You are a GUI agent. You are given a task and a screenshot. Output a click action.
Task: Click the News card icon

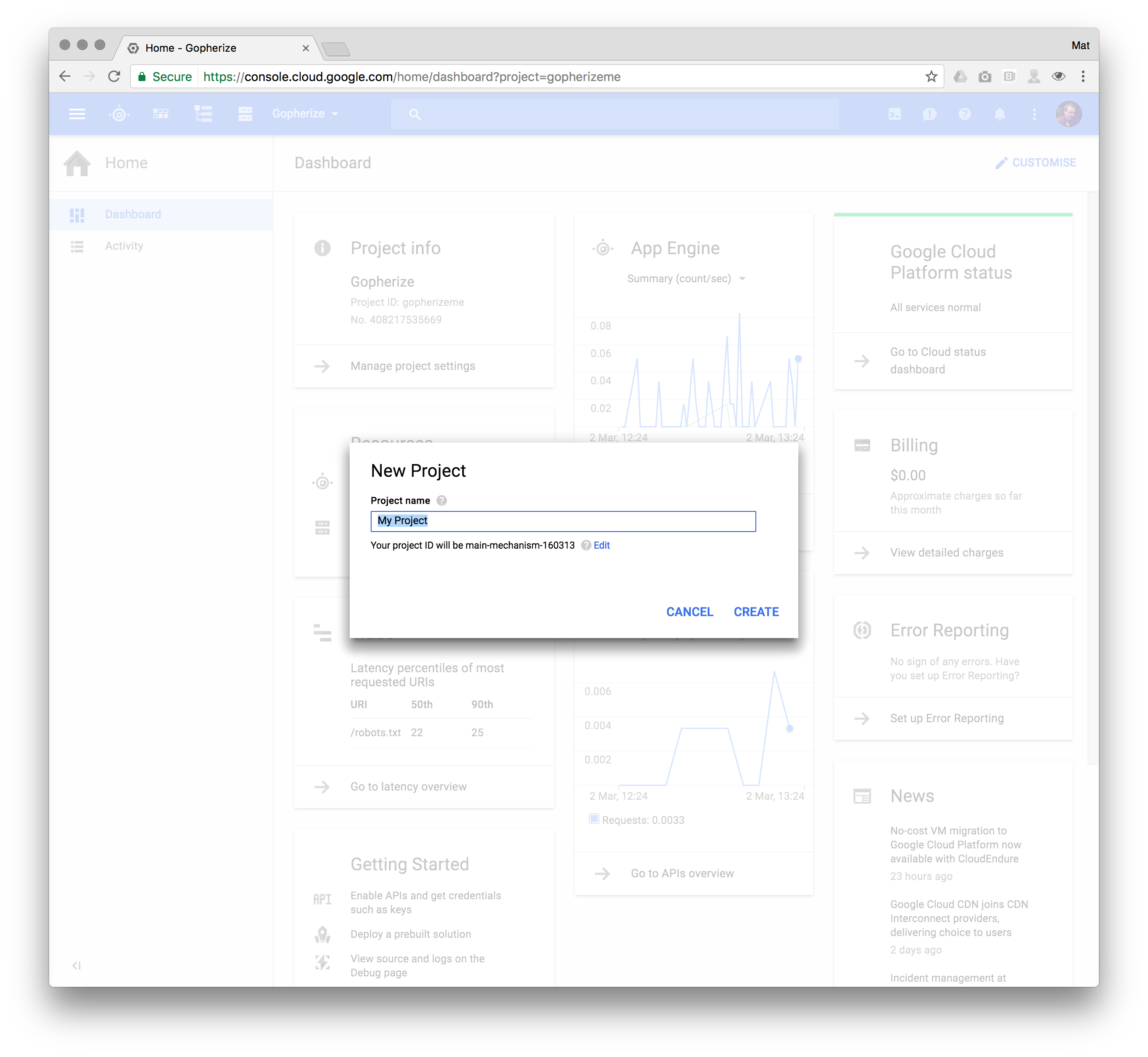[862, 796]
